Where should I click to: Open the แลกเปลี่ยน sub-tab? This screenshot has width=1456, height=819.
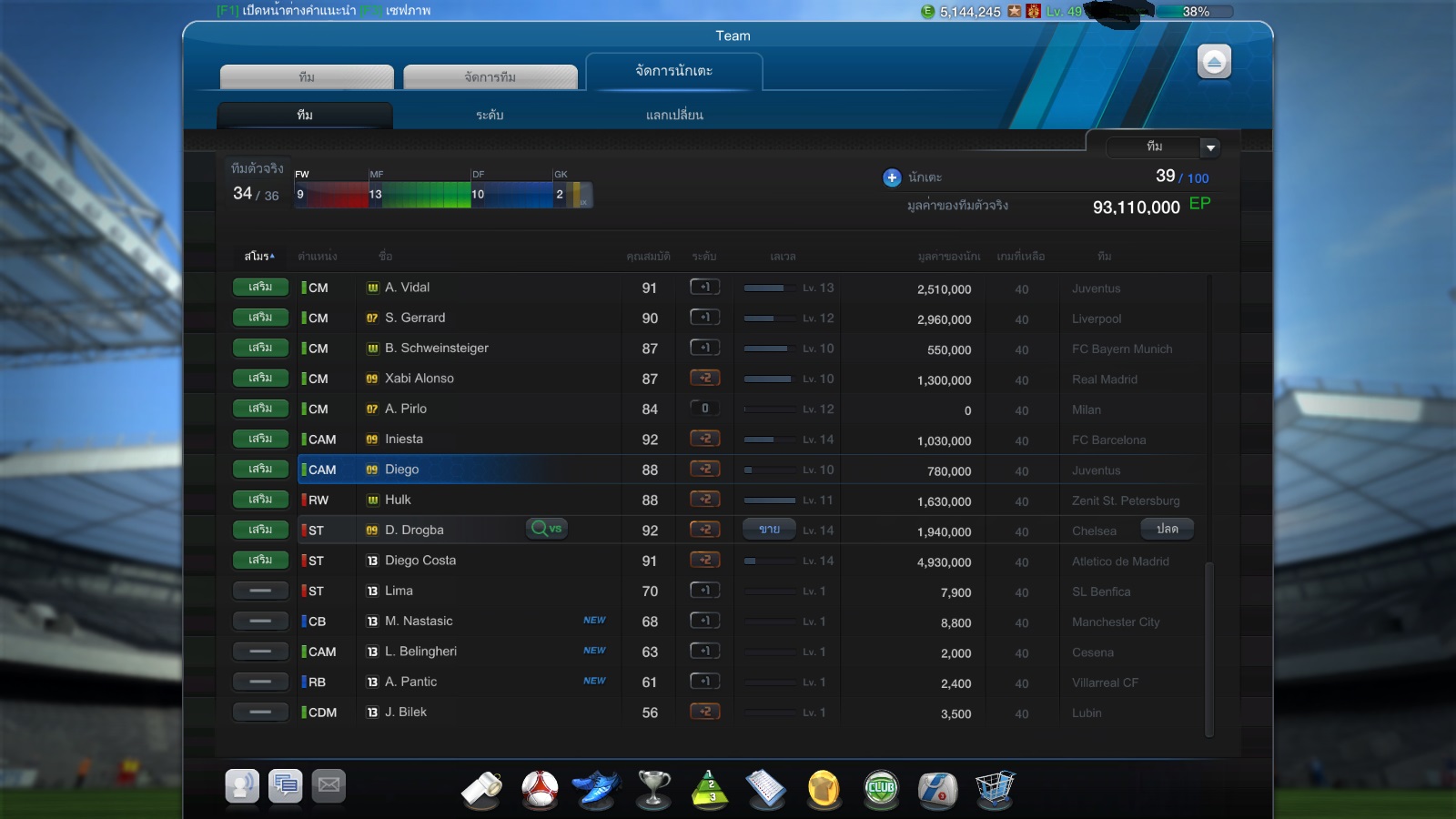coord(674,116)
